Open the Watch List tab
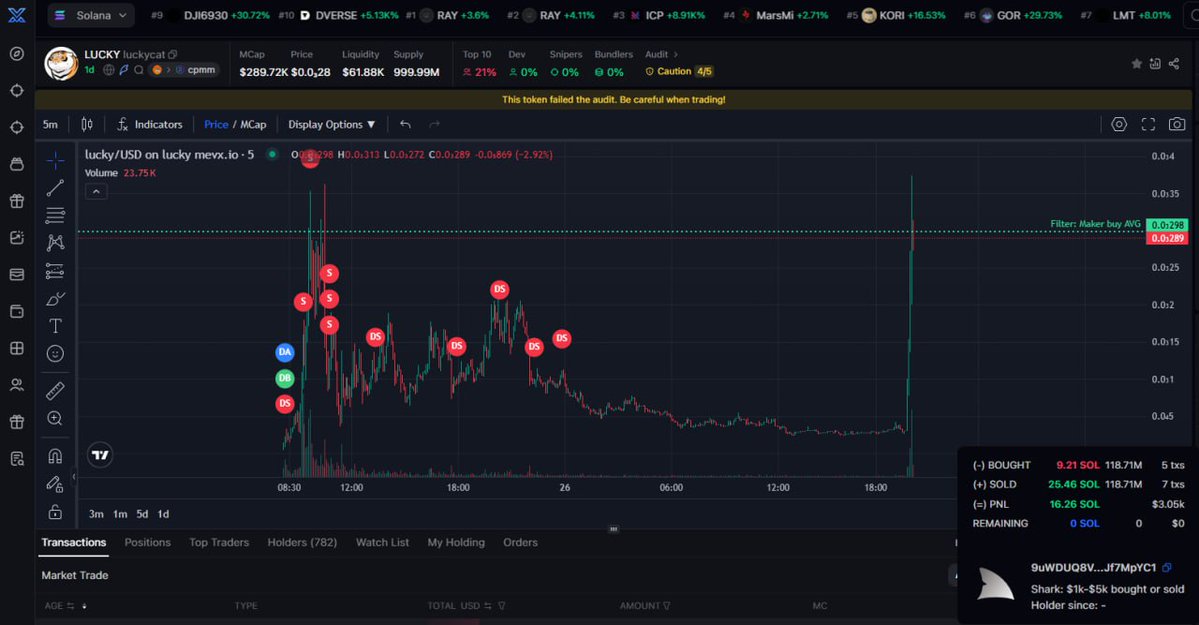The height and width of the screenshot is (625, 1199). tap(382, 542)
